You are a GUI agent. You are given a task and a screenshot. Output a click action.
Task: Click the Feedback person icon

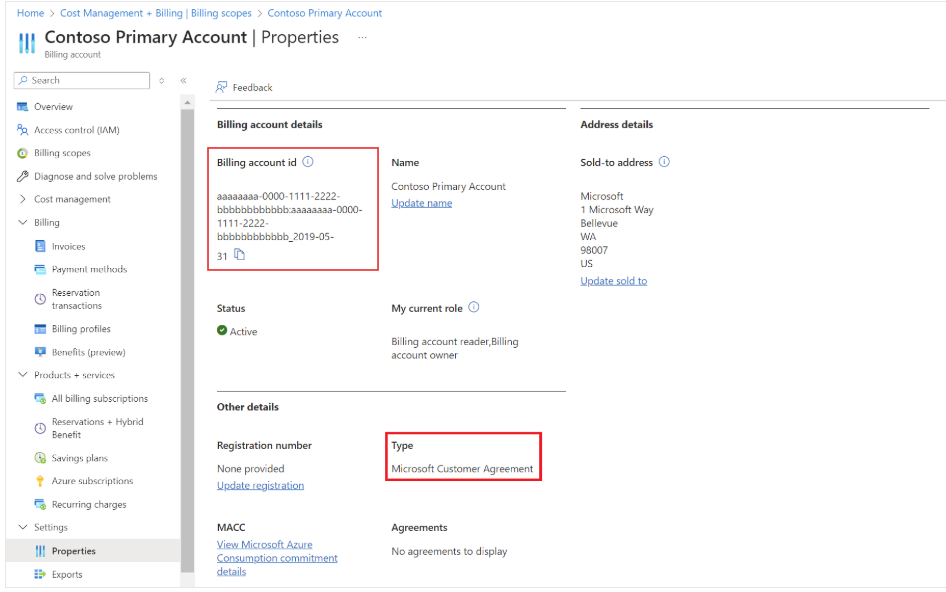[221, 88]
